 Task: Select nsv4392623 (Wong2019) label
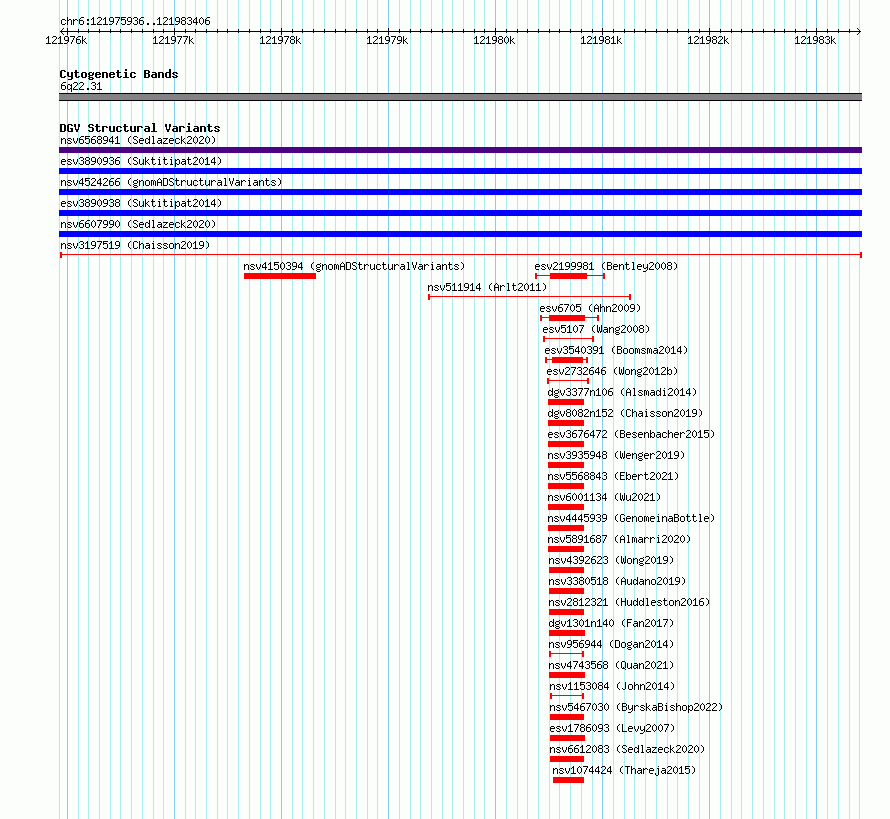(611, 560)
